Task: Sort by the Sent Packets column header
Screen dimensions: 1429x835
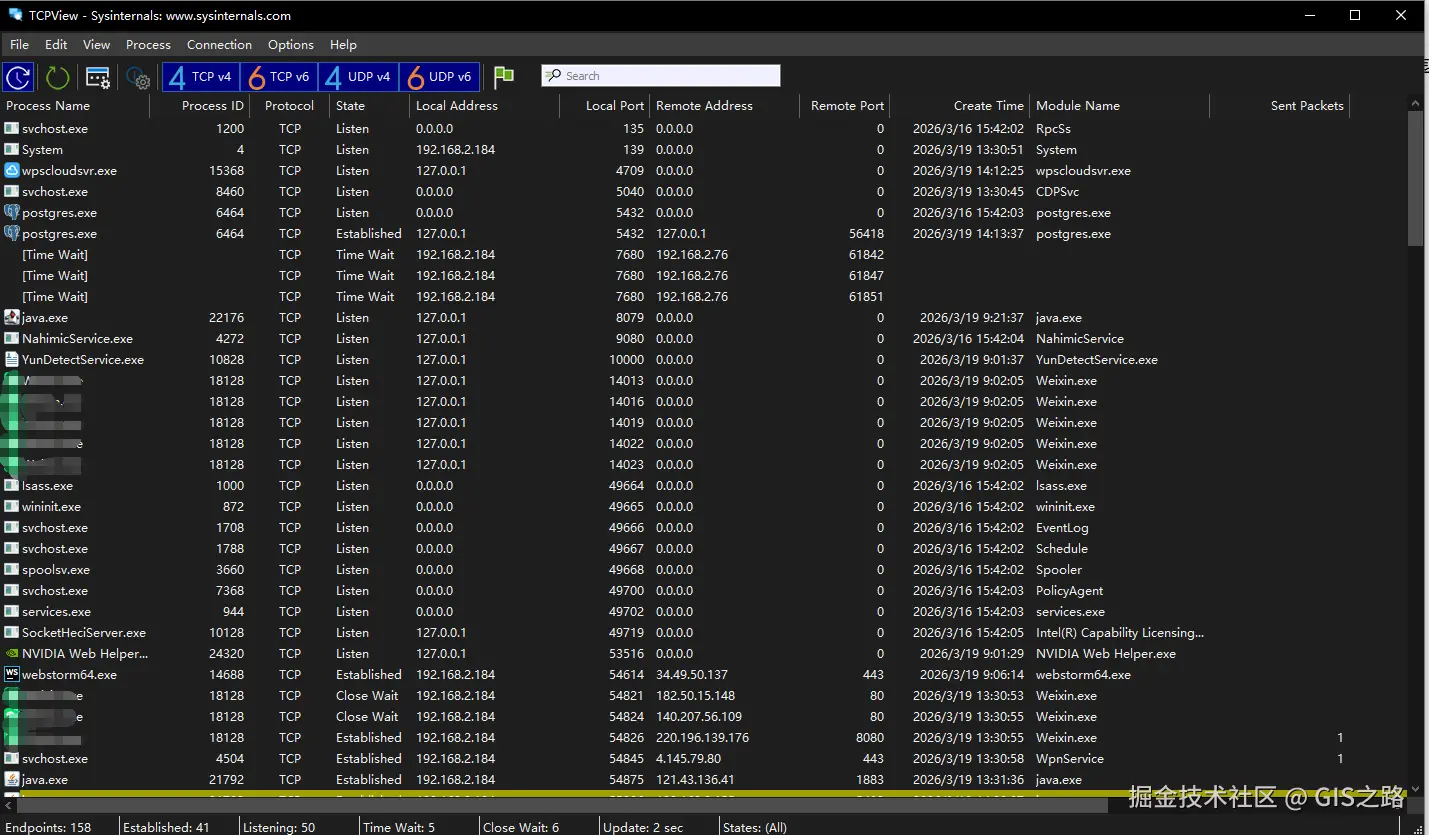Action: tap(1280, 106)
